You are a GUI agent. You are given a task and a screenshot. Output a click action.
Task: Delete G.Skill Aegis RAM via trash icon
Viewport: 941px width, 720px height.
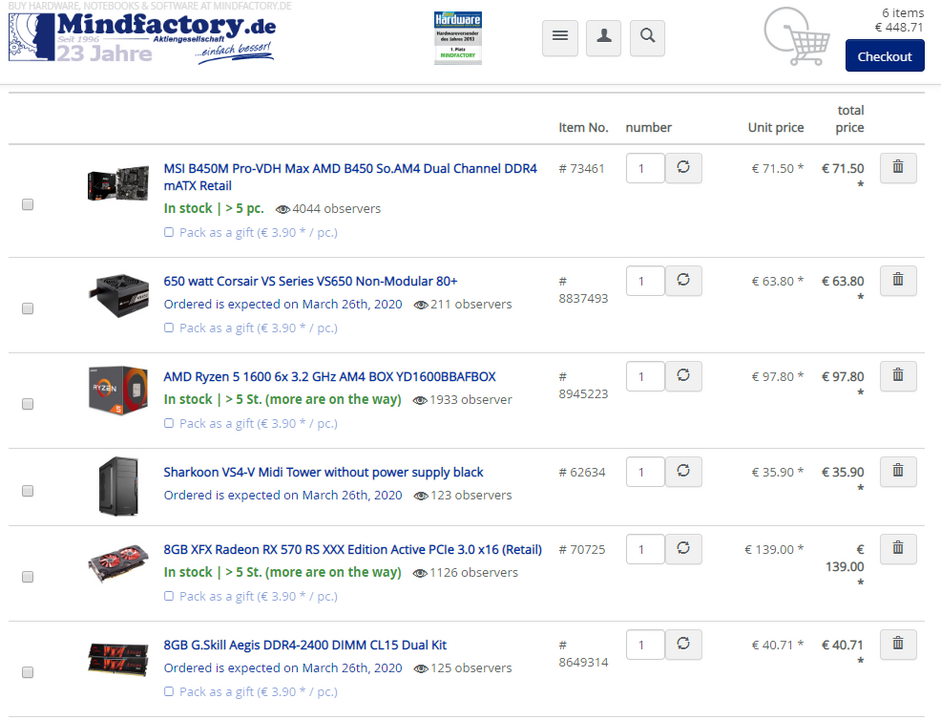[898, 644]
